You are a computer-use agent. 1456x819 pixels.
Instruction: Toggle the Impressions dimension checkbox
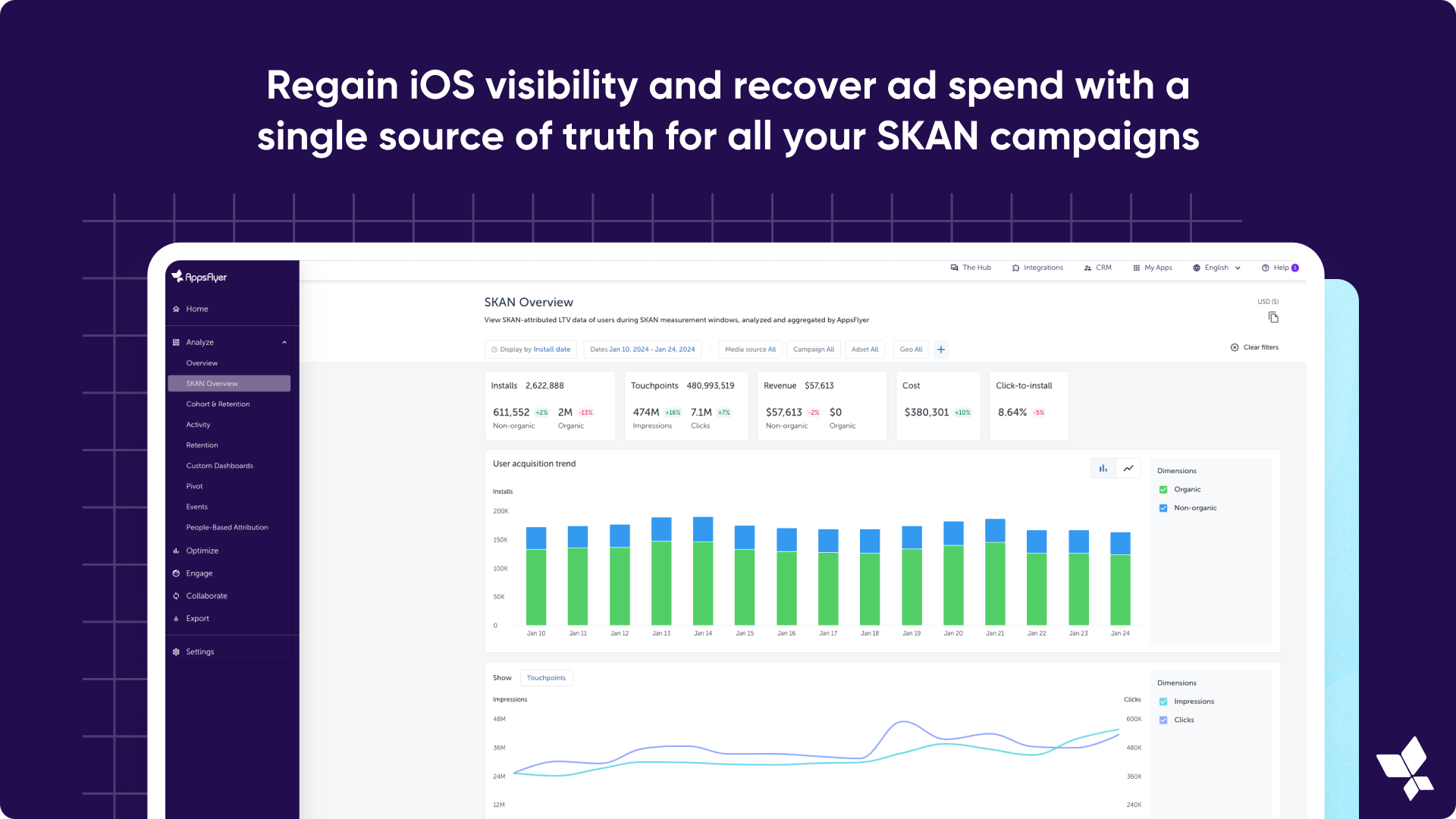(x=1163, y=701)
